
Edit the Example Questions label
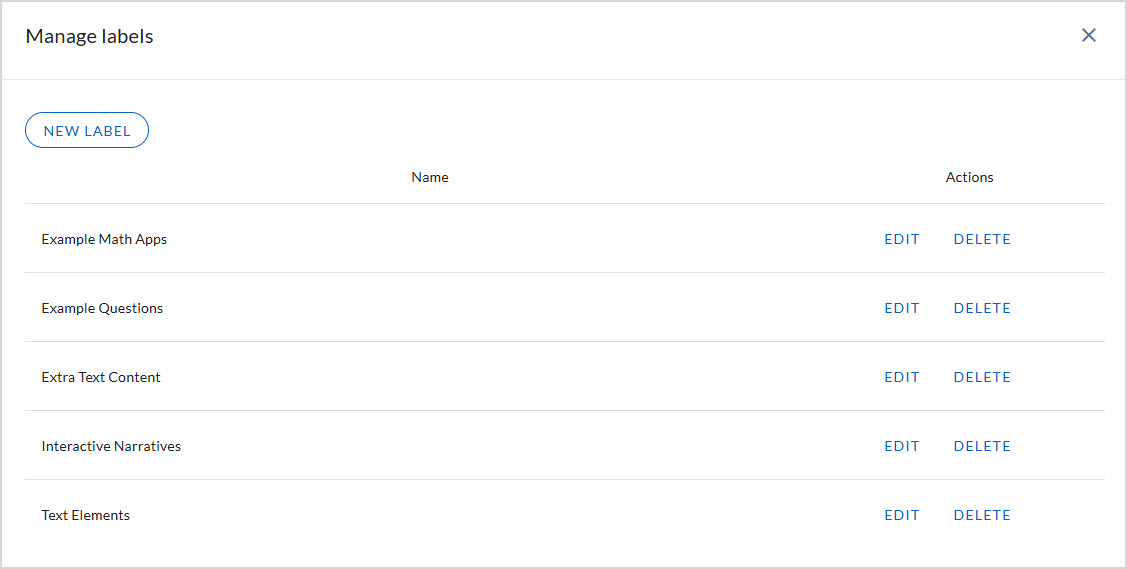pos(901,309)
